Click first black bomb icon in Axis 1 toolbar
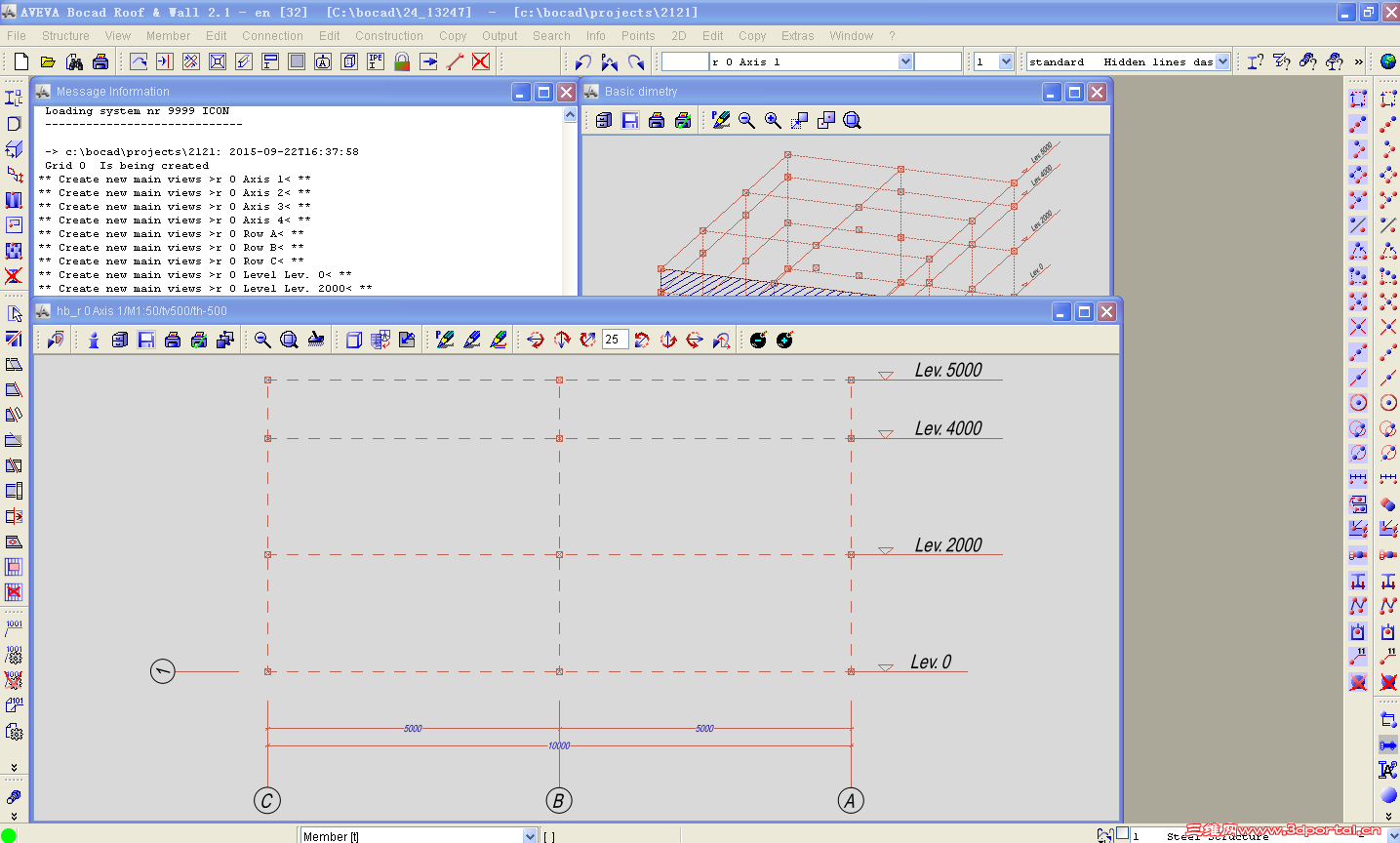 (x=758, y=340)
